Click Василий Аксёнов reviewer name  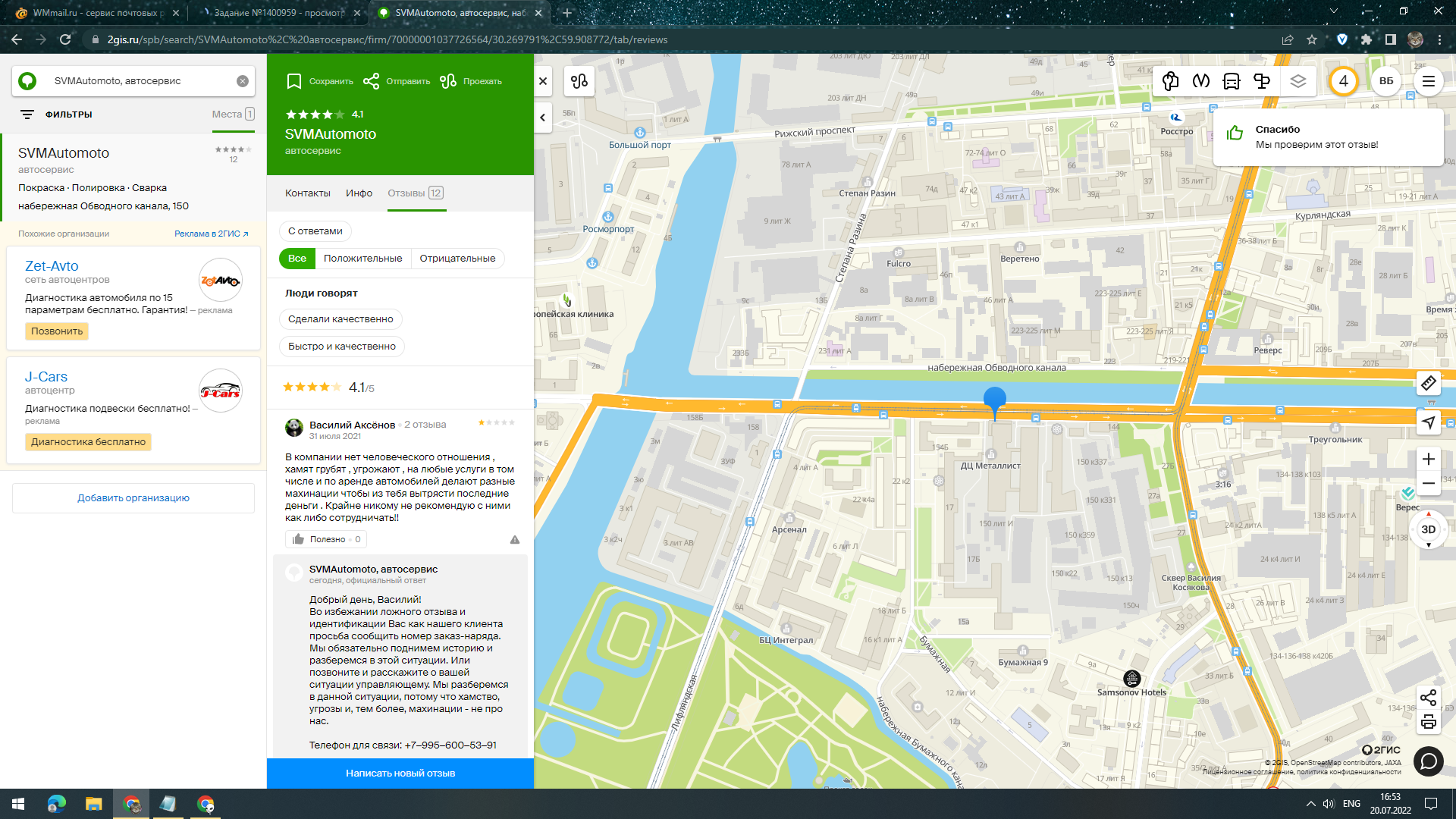[353, 425]
